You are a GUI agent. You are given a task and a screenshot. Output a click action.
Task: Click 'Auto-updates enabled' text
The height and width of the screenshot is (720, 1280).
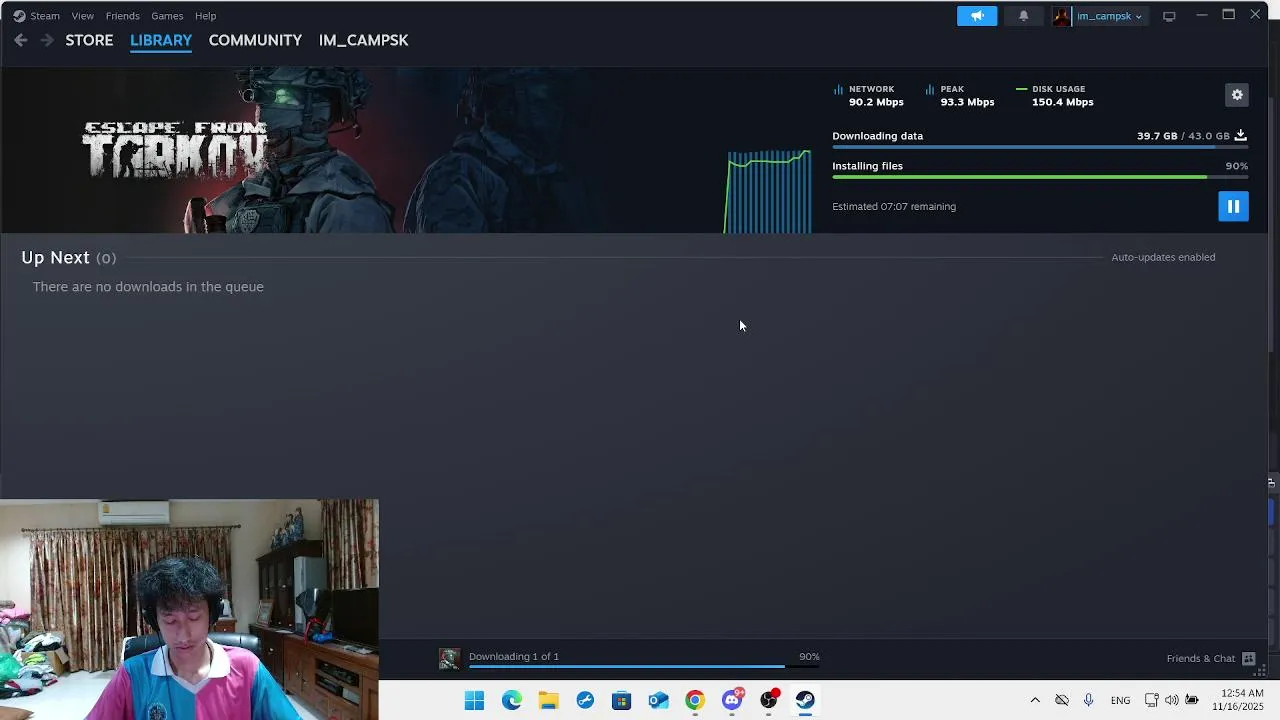pyautogui.click(x=1163, y=257)
